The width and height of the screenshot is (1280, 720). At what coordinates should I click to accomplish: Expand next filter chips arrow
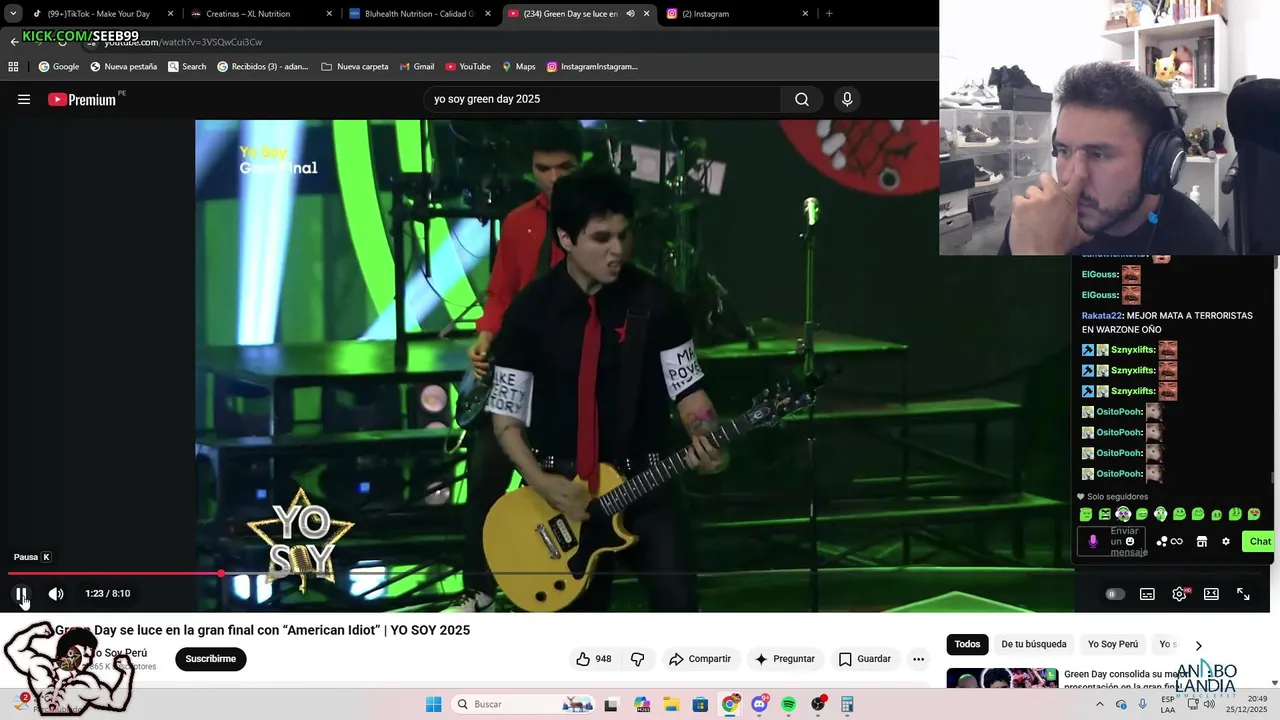pos(1198,645)
